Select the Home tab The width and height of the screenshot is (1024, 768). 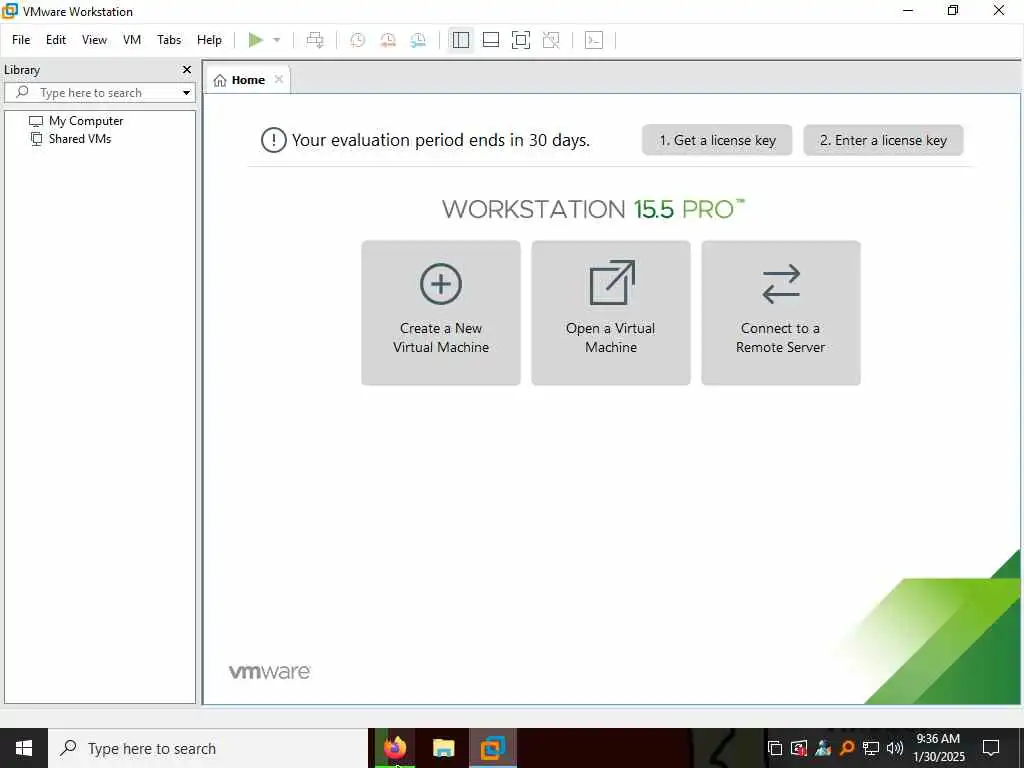(248, 80)
